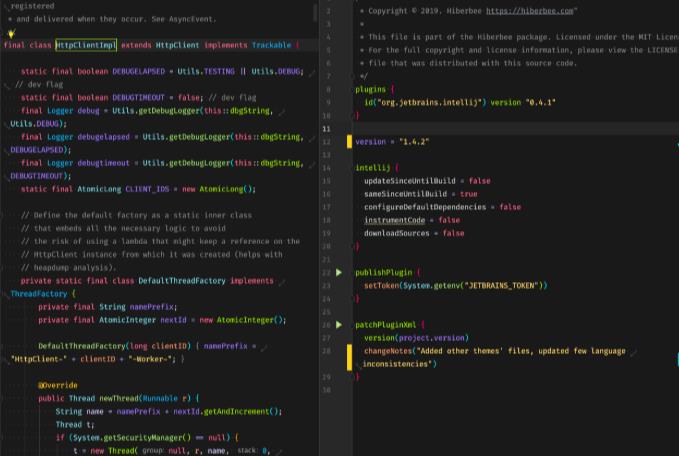Viewport: 679px width, 456px height.
Task: Click the newThread method name
Action: 119,398
